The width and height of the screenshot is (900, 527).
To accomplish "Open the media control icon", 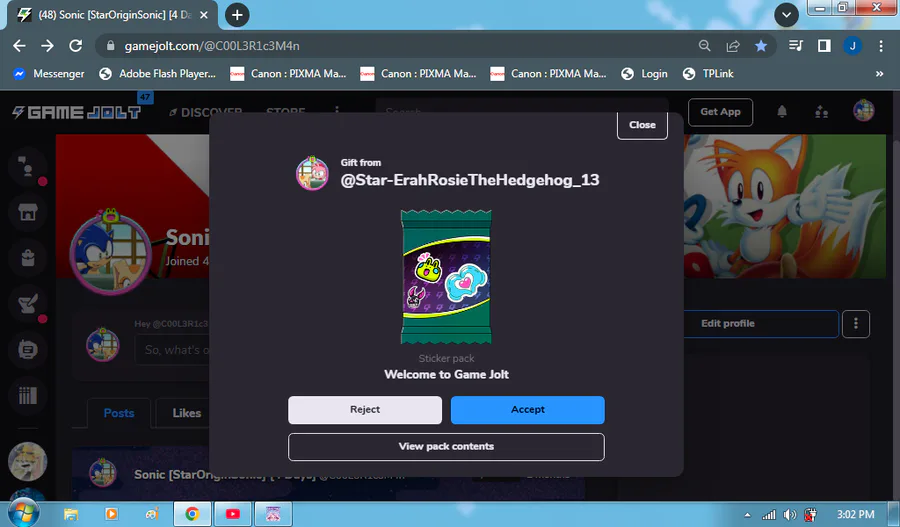I will 796,46.
